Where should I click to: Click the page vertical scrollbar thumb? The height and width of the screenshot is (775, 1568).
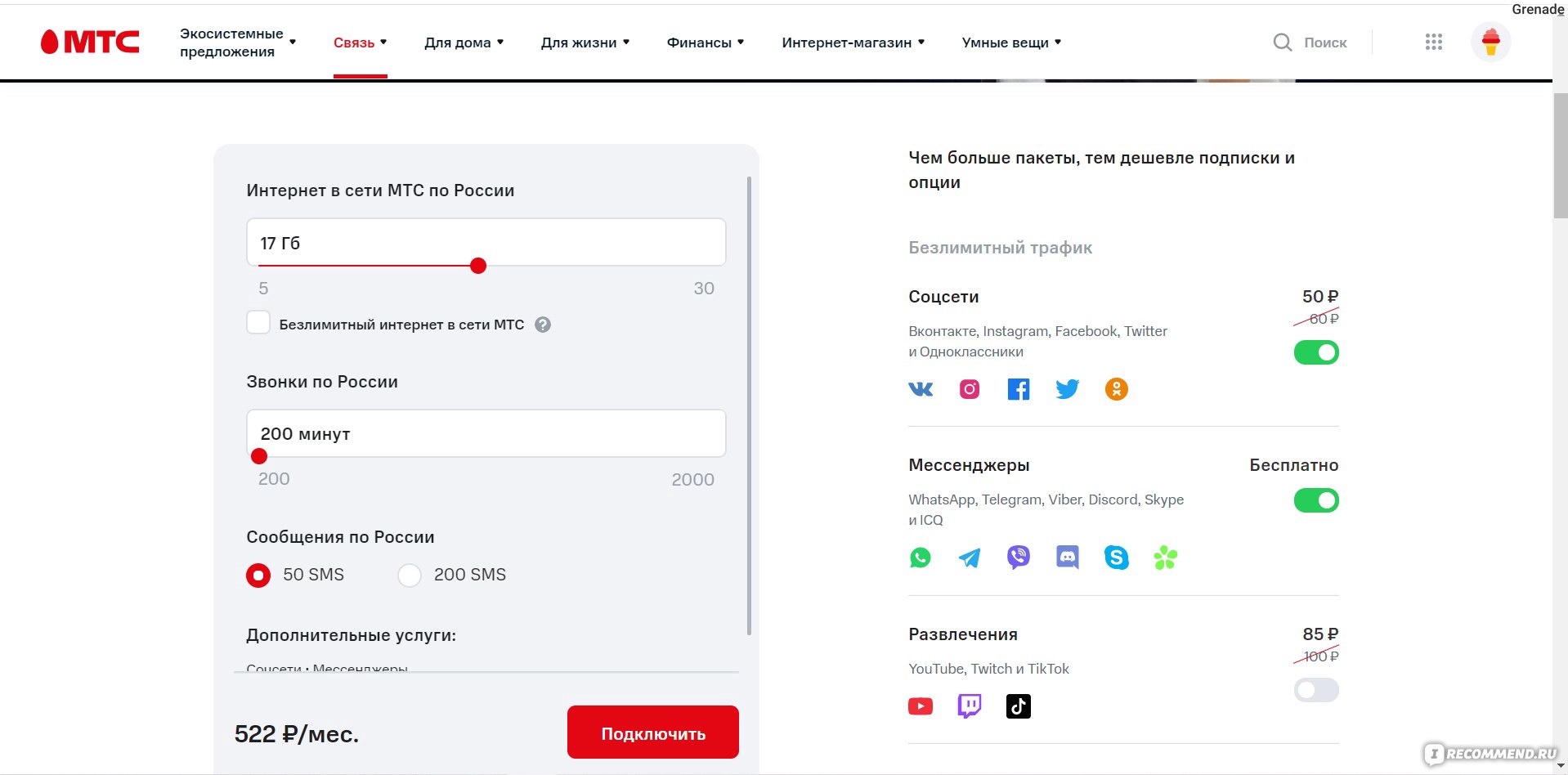tap(1560, 155)
